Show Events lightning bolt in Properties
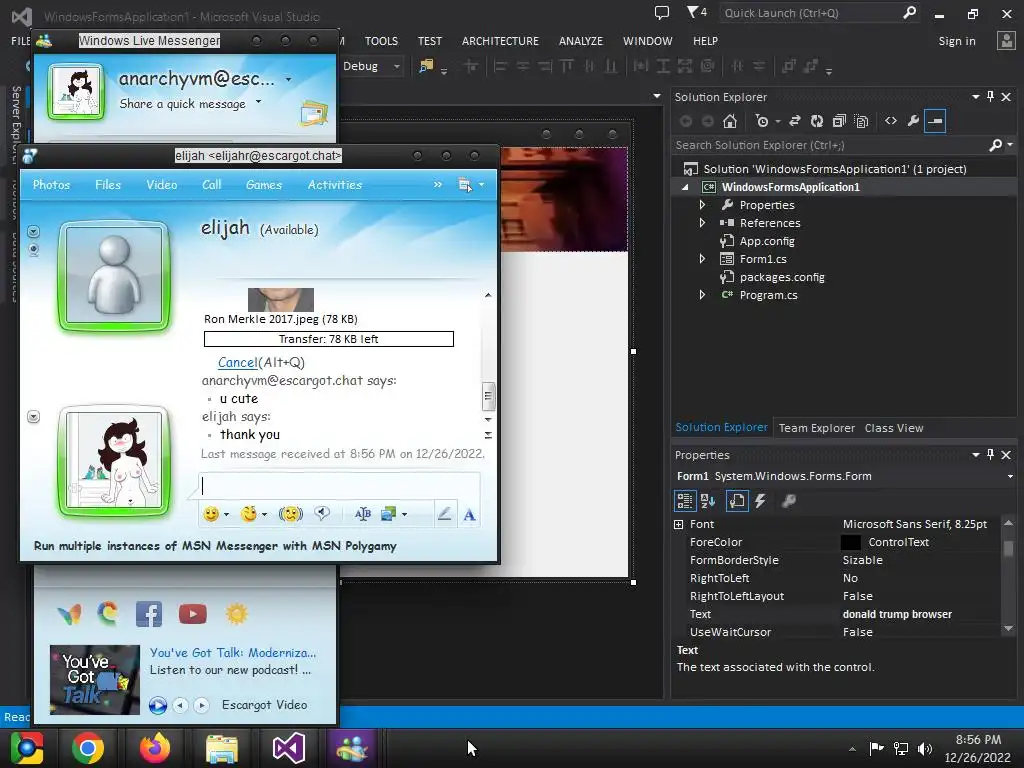The height and width of the screenshot is (768, 1024). pos(760,501)
